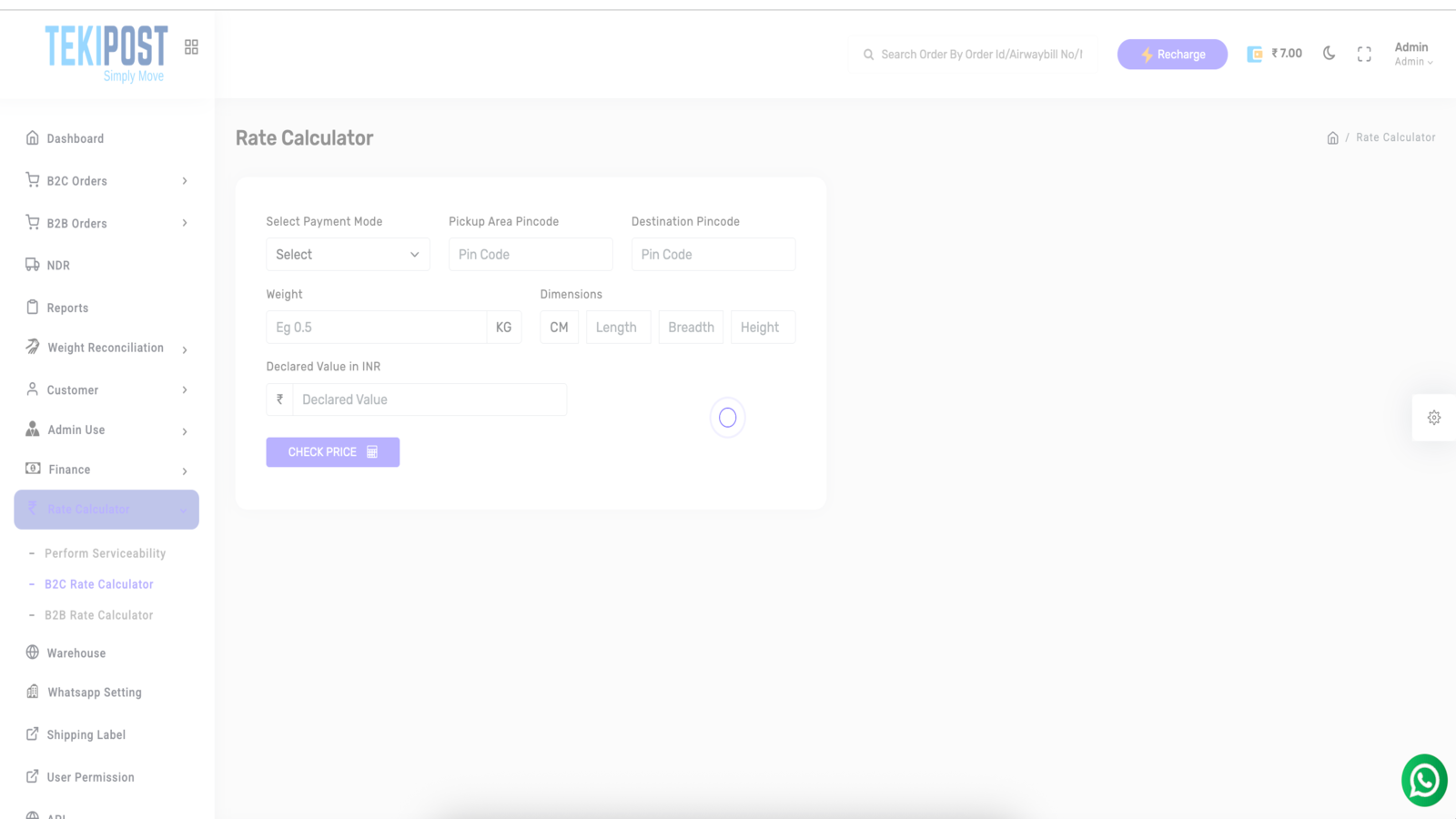Click the NDR sidebar icon
The image size is (1456, 819).
point(32,265)
